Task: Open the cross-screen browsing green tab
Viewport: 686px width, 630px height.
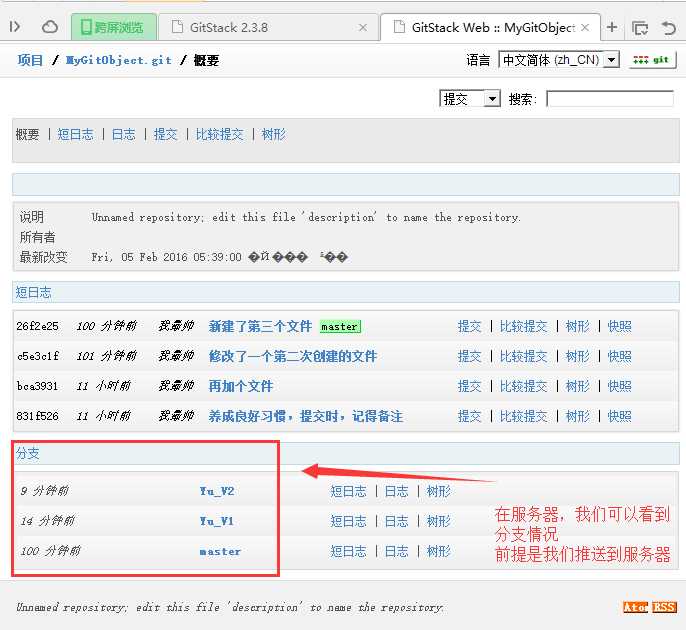Action: [114, 27]
